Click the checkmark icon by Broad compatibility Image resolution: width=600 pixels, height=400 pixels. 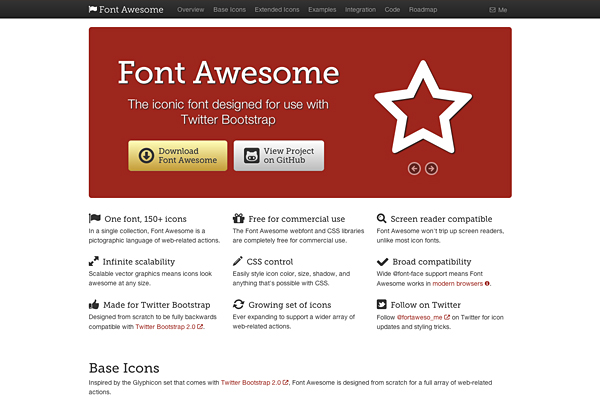(382, 261)
